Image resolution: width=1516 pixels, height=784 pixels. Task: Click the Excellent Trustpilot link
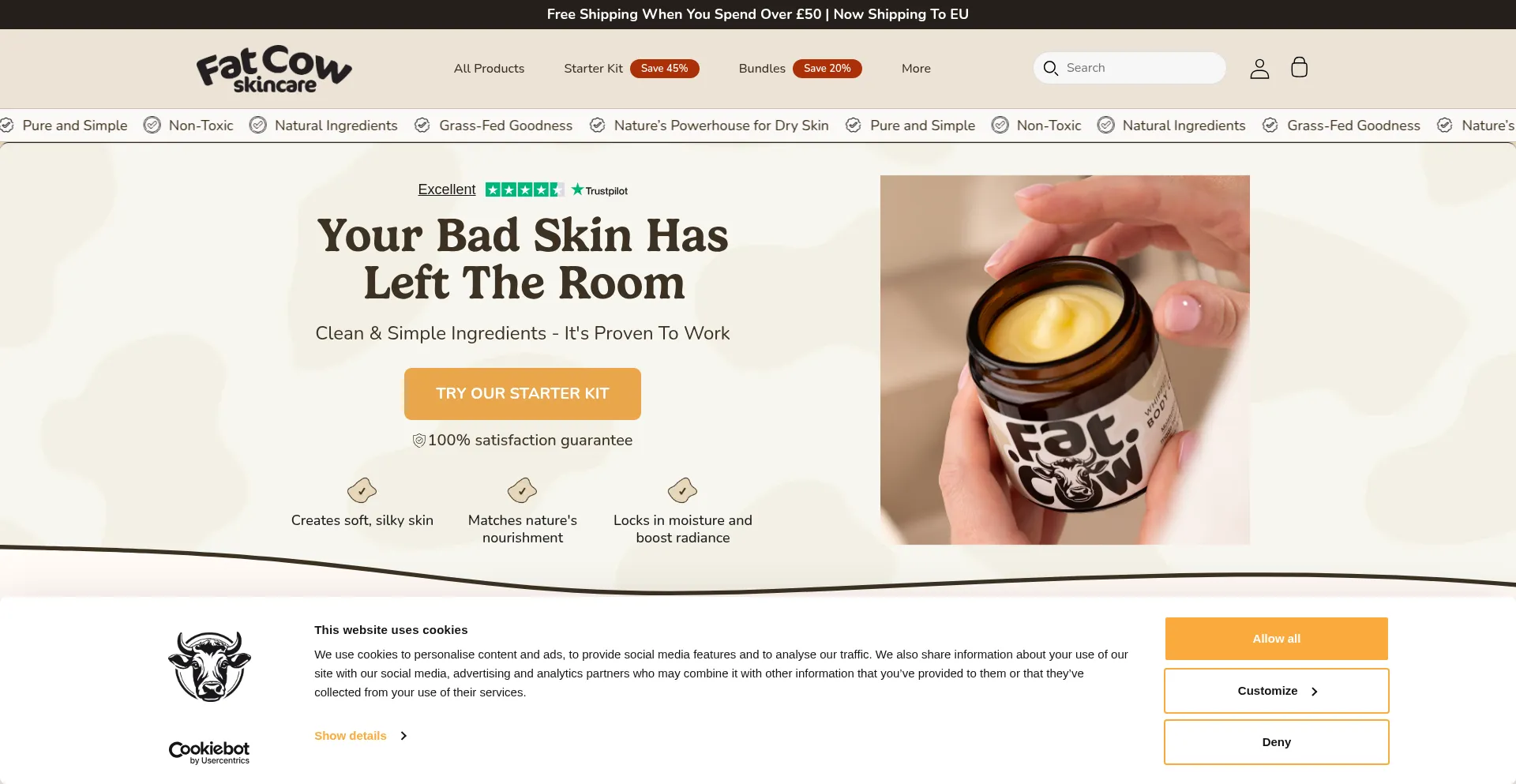coord(447,189)
